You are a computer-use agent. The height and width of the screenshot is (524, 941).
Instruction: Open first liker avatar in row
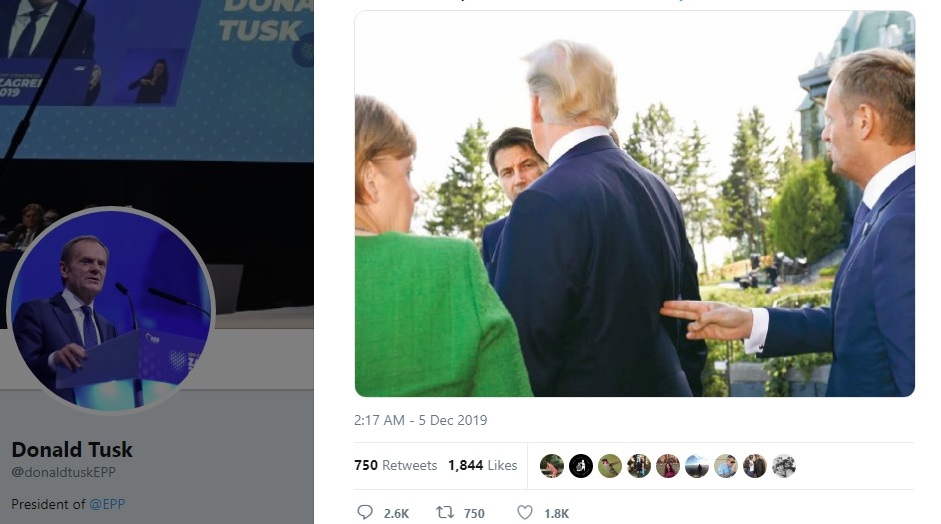[x=552, y=466]
